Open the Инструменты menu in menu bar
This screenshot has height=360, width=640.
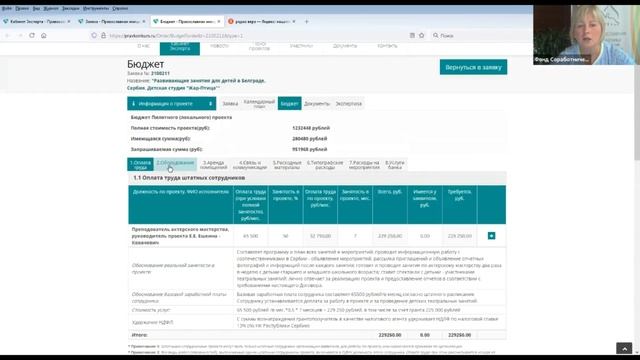tap(96, 8)
